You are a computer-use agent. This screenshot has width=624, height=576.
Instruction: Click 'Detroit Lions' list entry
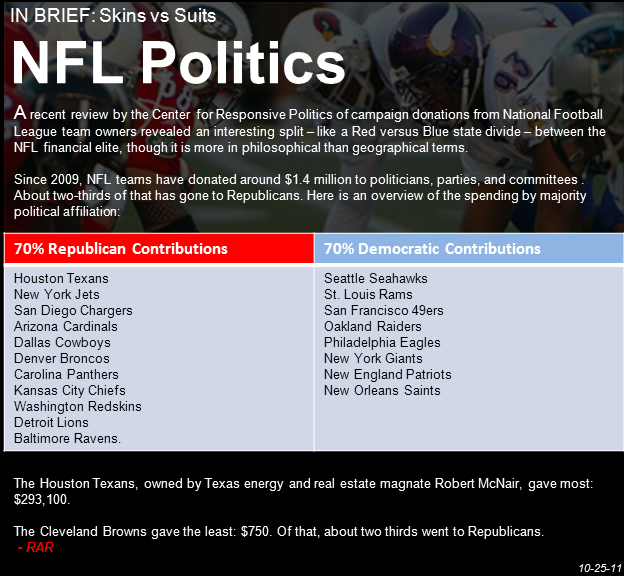[x=51, y=422]
